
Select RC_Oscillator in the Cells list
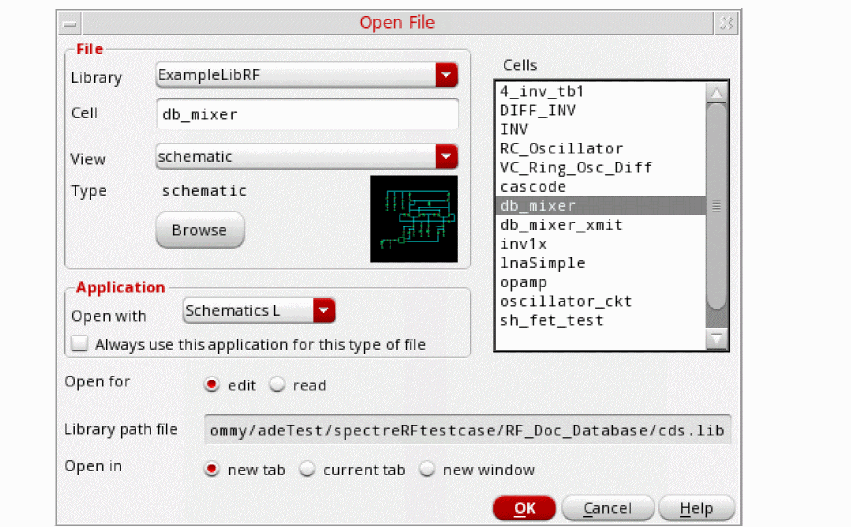[x=561, y=148]
